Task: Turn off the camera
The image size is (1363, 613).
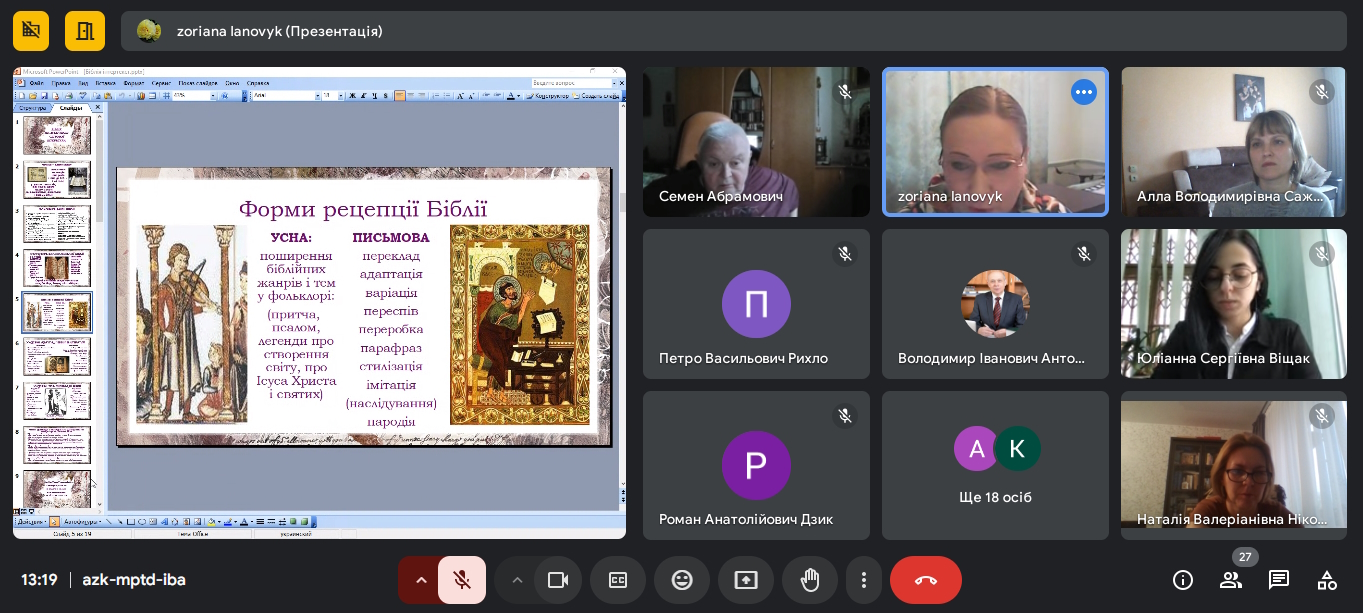Action: 558,580
